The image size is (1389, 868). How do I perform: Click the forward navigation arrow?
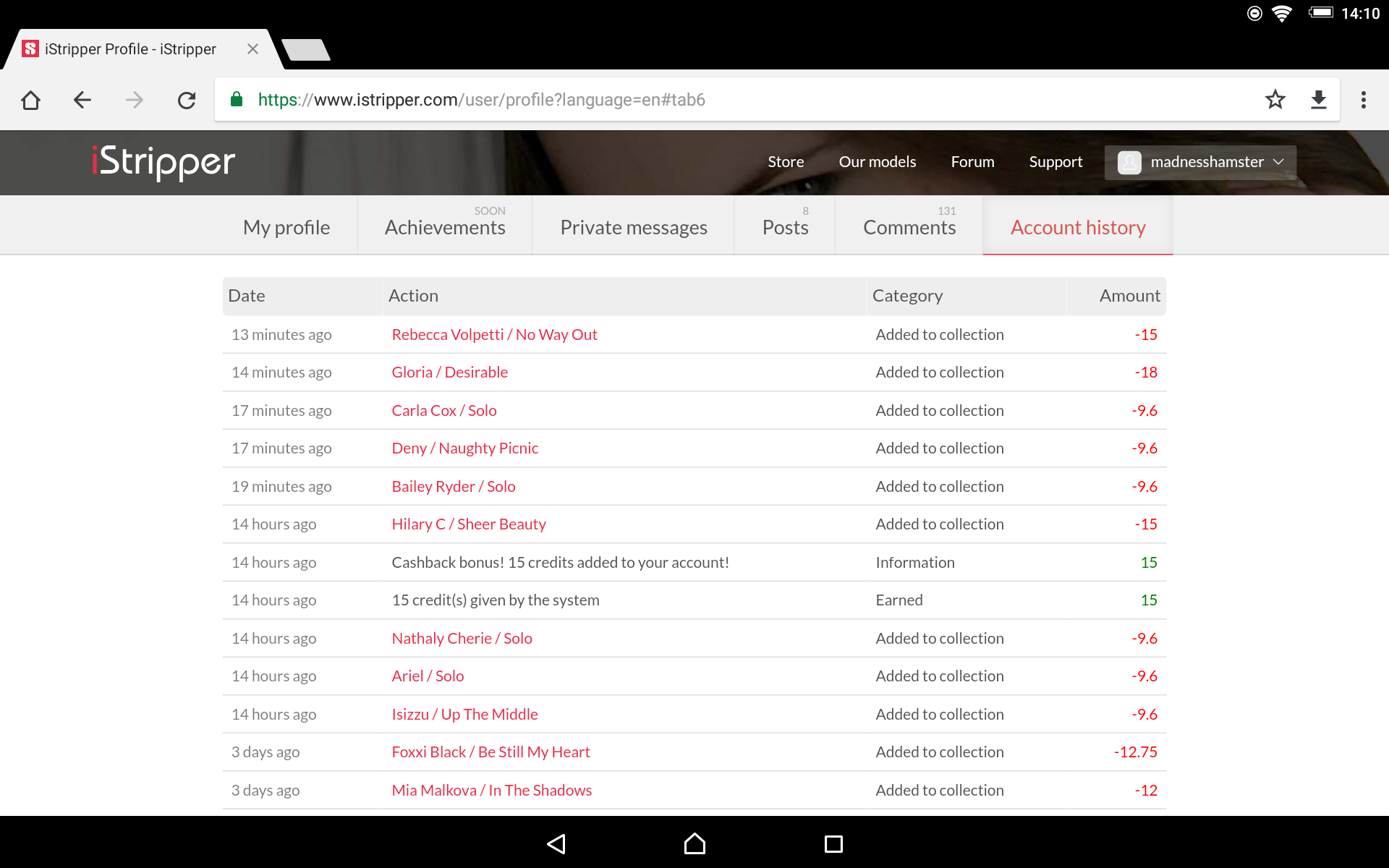tap(135, 100)
